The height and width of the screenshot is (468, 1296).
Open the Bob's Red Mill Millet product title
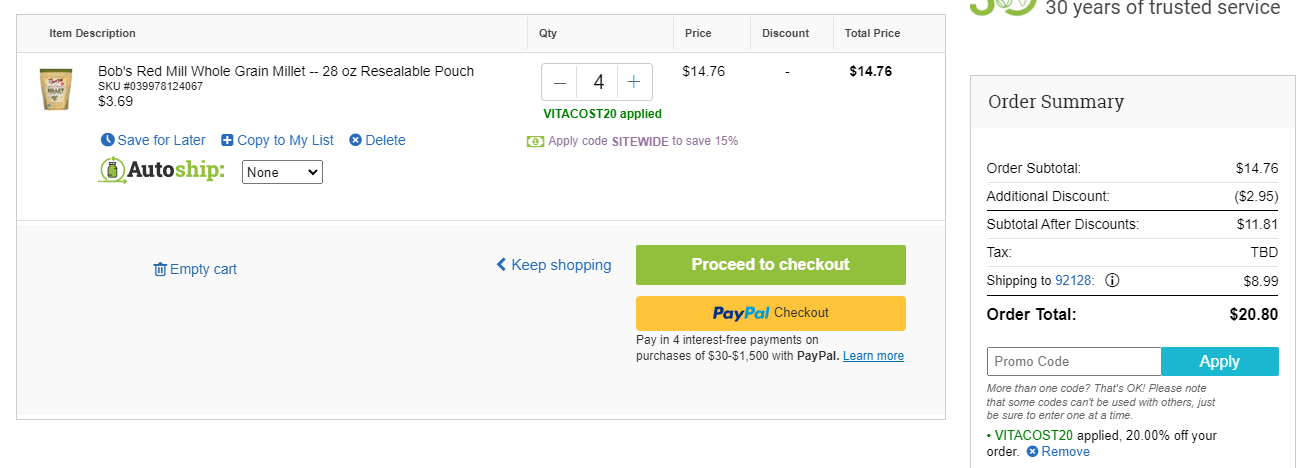point(286,71)
